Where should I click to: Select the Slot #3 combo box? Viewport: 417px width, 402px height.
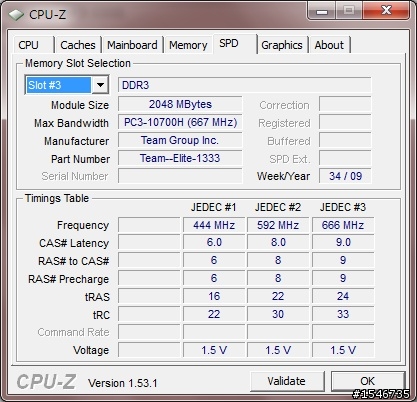[67, 85]
